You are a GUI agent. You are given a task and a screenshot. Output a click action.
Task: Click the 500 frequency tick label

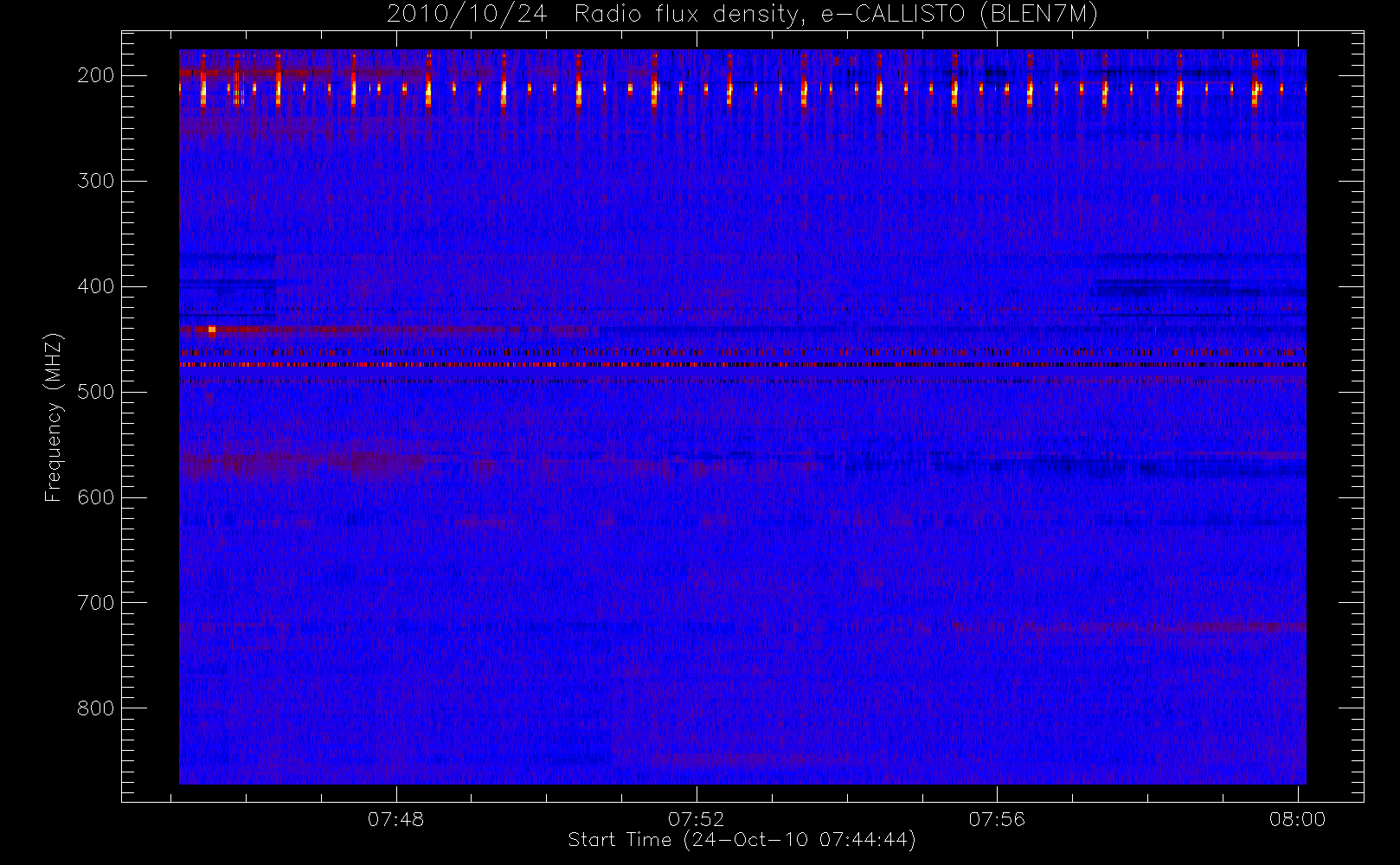click(x=96, y=392)
